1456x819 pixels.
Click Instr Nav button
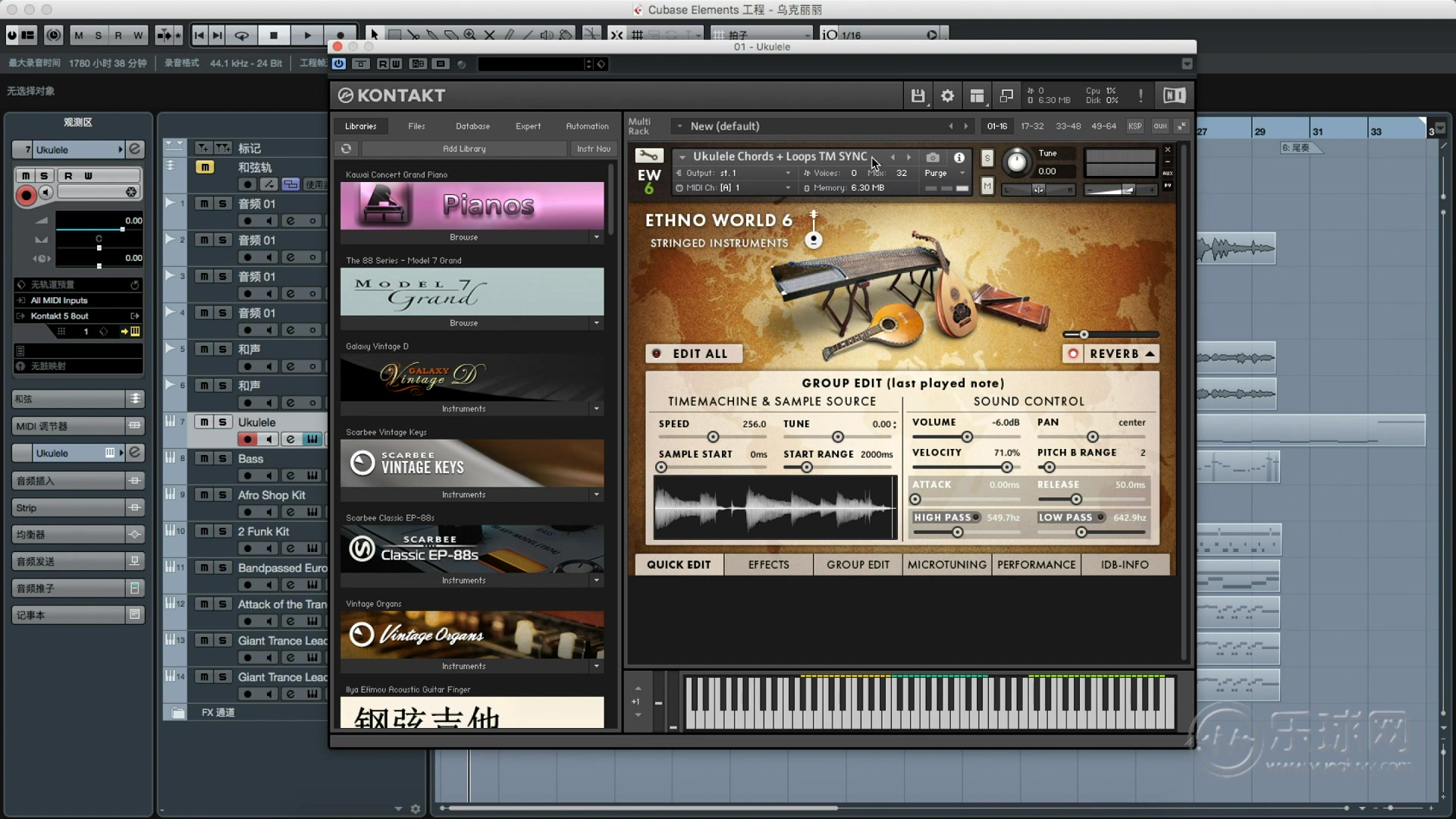pyautogui.click(x=593, y=149)
